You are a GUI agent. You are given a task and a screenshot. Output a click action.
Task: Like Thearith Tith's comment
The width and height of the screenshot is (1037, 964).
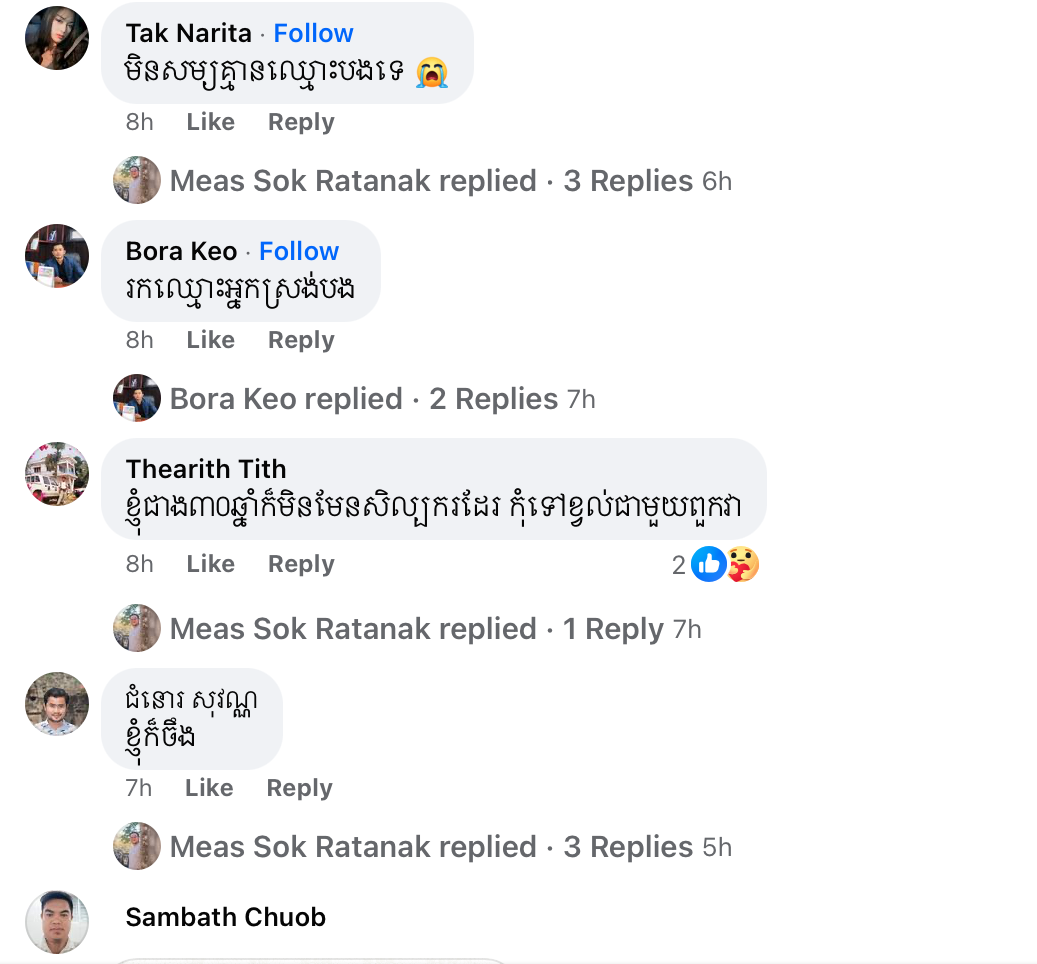point(210,564)
